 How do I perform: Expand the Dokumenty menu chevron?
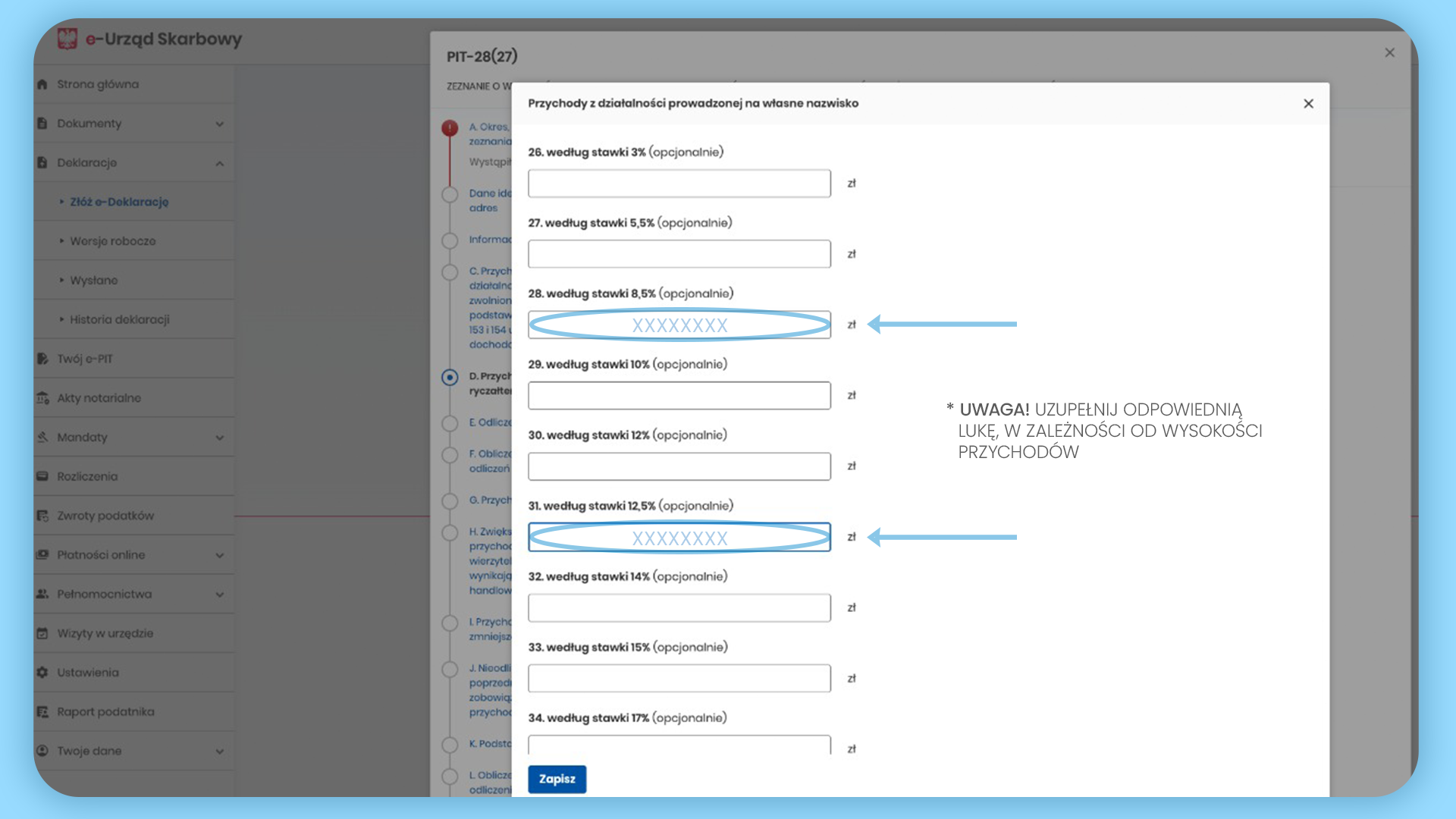click(219, 124)
